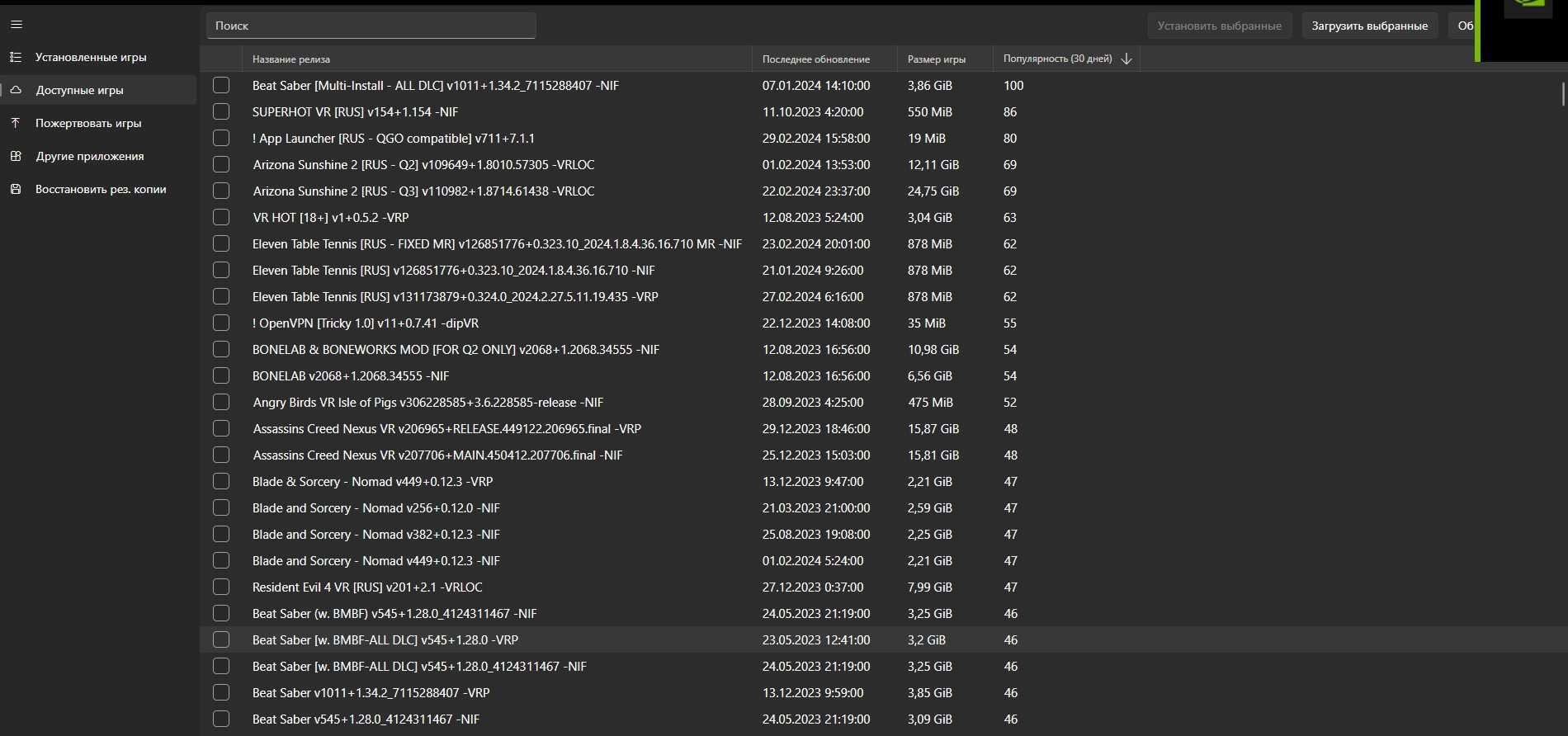Check the Resident Evil 4 VR [RUS] checkbox

click(x=221, y=587)
